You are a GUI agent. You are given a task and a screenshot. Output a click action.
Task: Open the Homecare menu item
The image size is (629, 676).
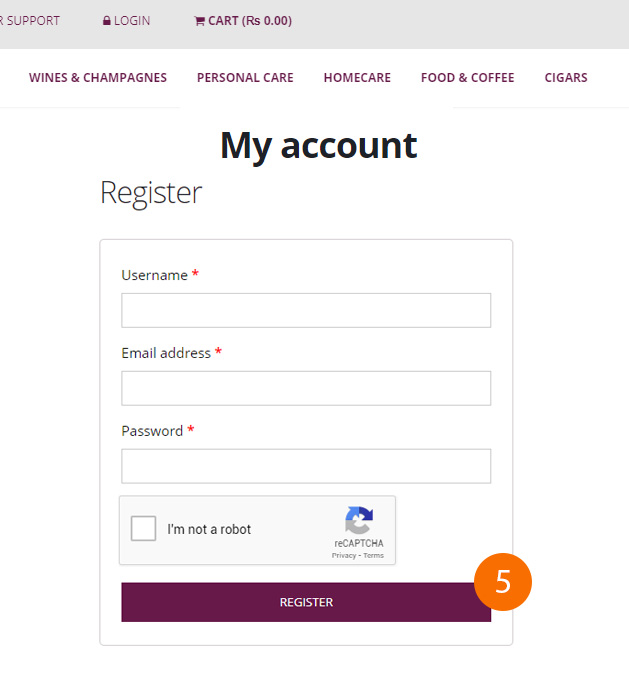pyautogui.click(x=357, y=78)
